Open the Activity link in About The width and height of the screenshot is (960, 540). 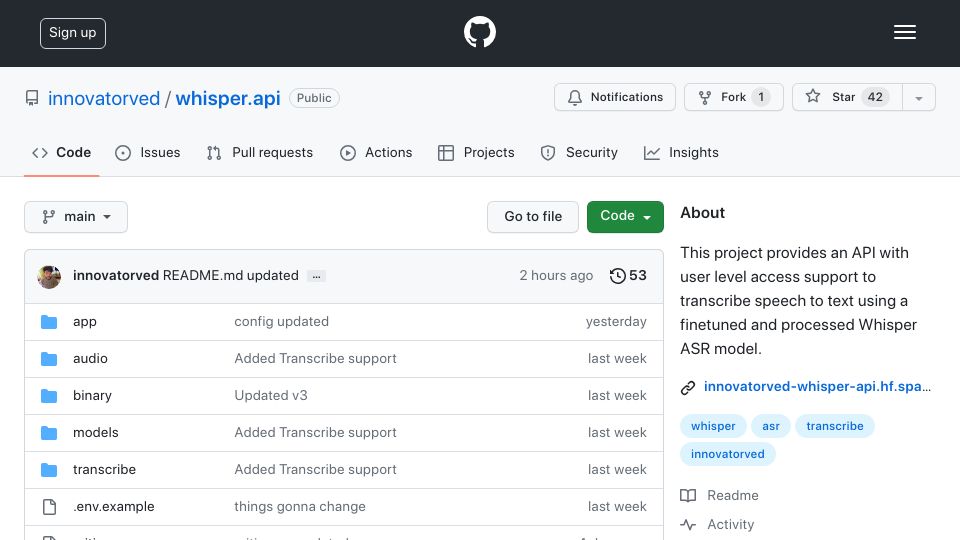[730, 525]
